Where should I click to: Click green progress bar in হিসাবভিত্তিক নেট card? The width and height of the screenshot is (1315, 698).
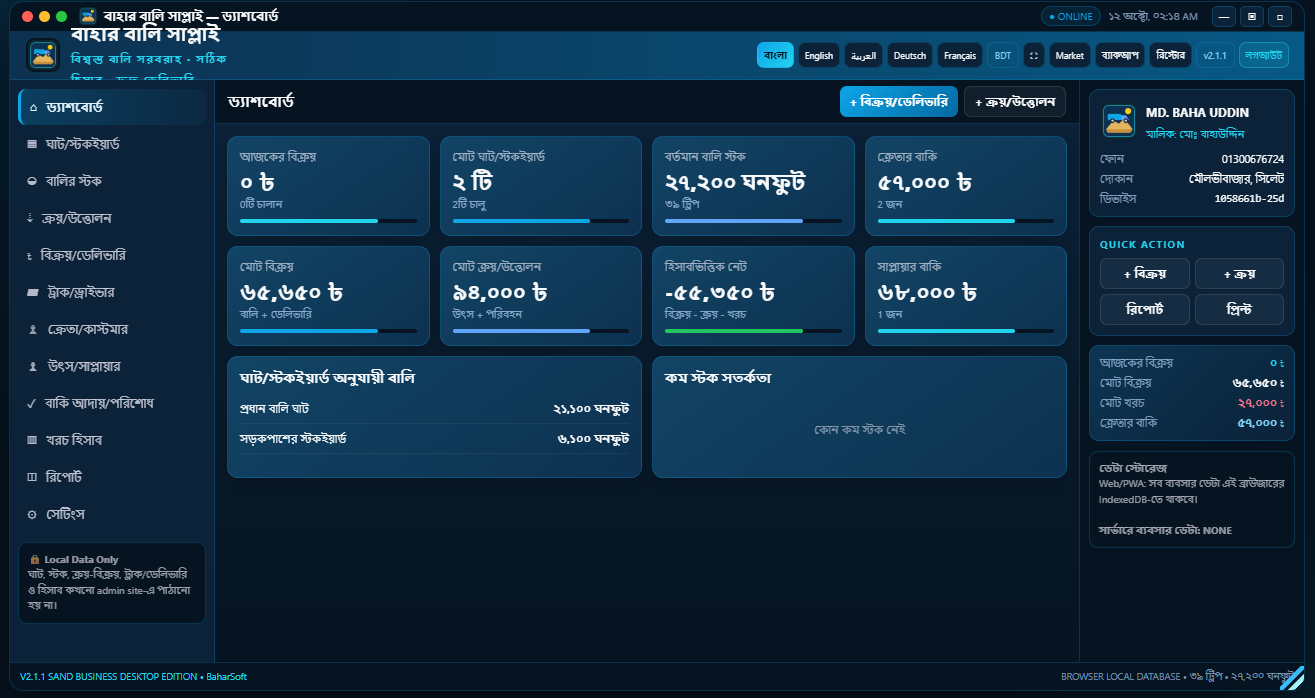(x=753, y=331)
